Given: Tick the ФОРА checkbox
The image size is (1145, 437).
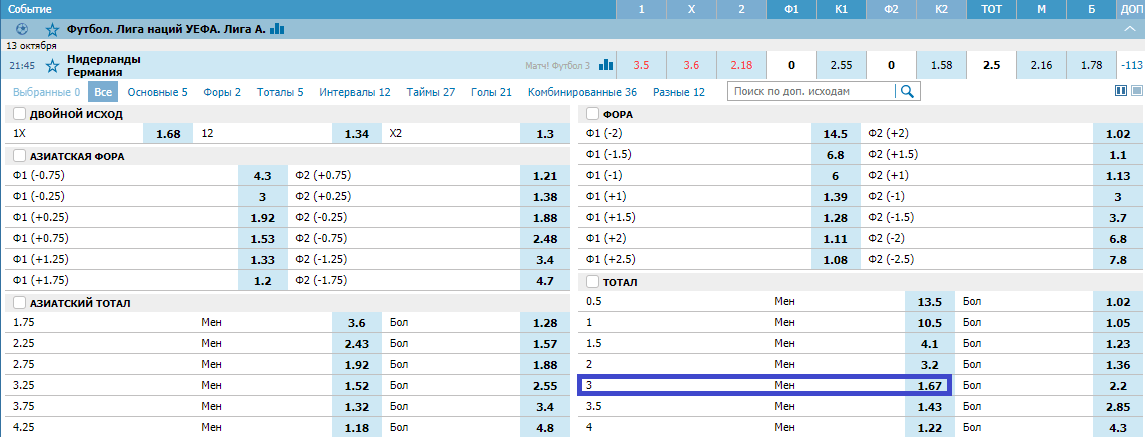Looking at the screenshot, I should click(591, 114).
